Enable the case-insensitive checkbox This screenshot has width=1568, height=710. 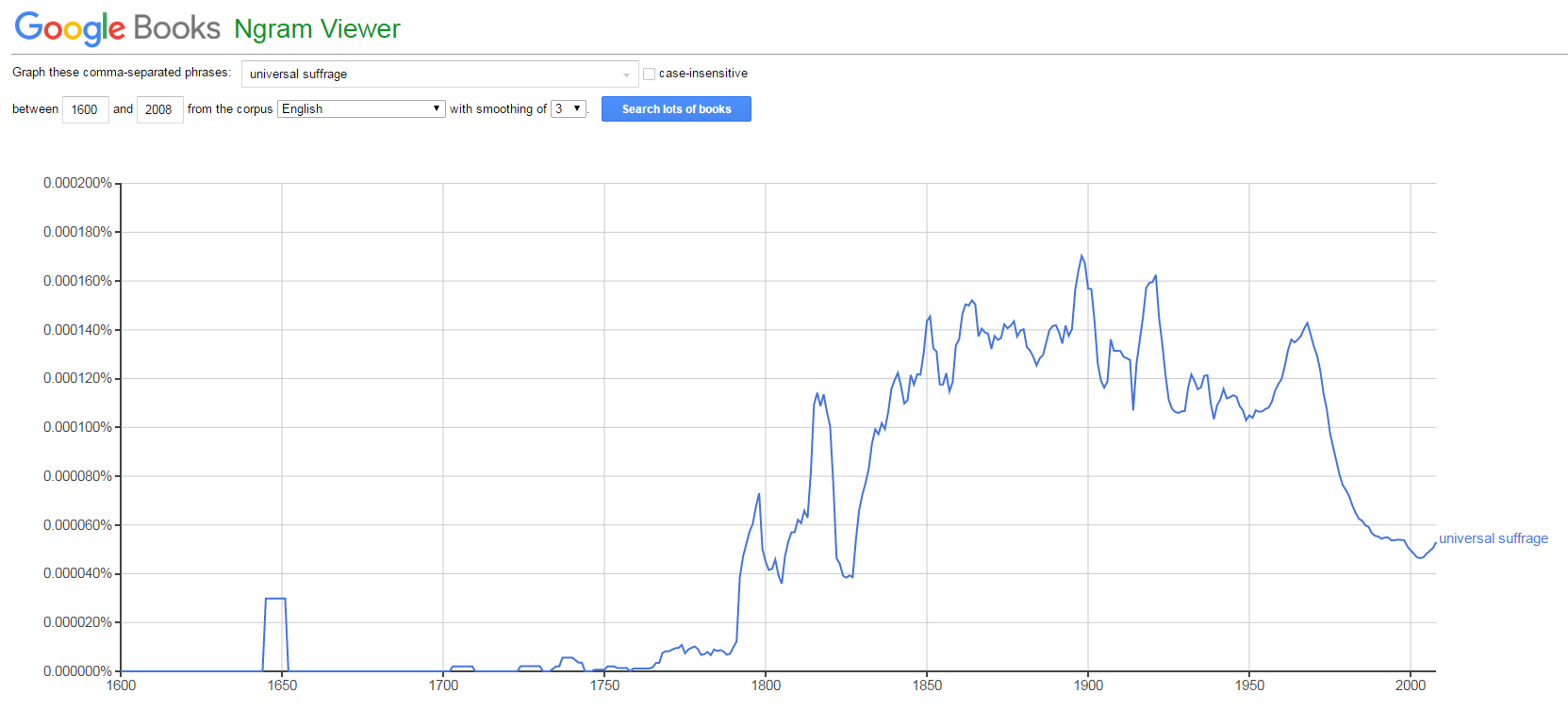[649, 74]
